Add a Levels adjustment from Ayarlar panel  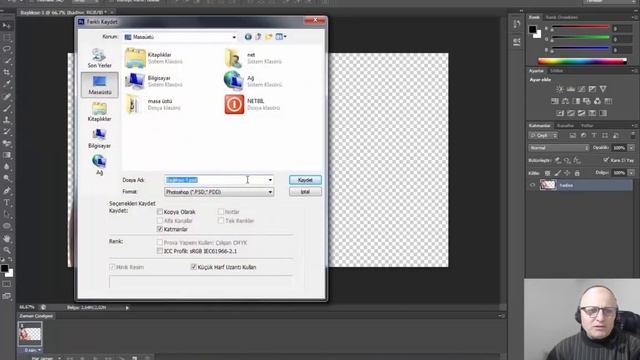(571, 89)
